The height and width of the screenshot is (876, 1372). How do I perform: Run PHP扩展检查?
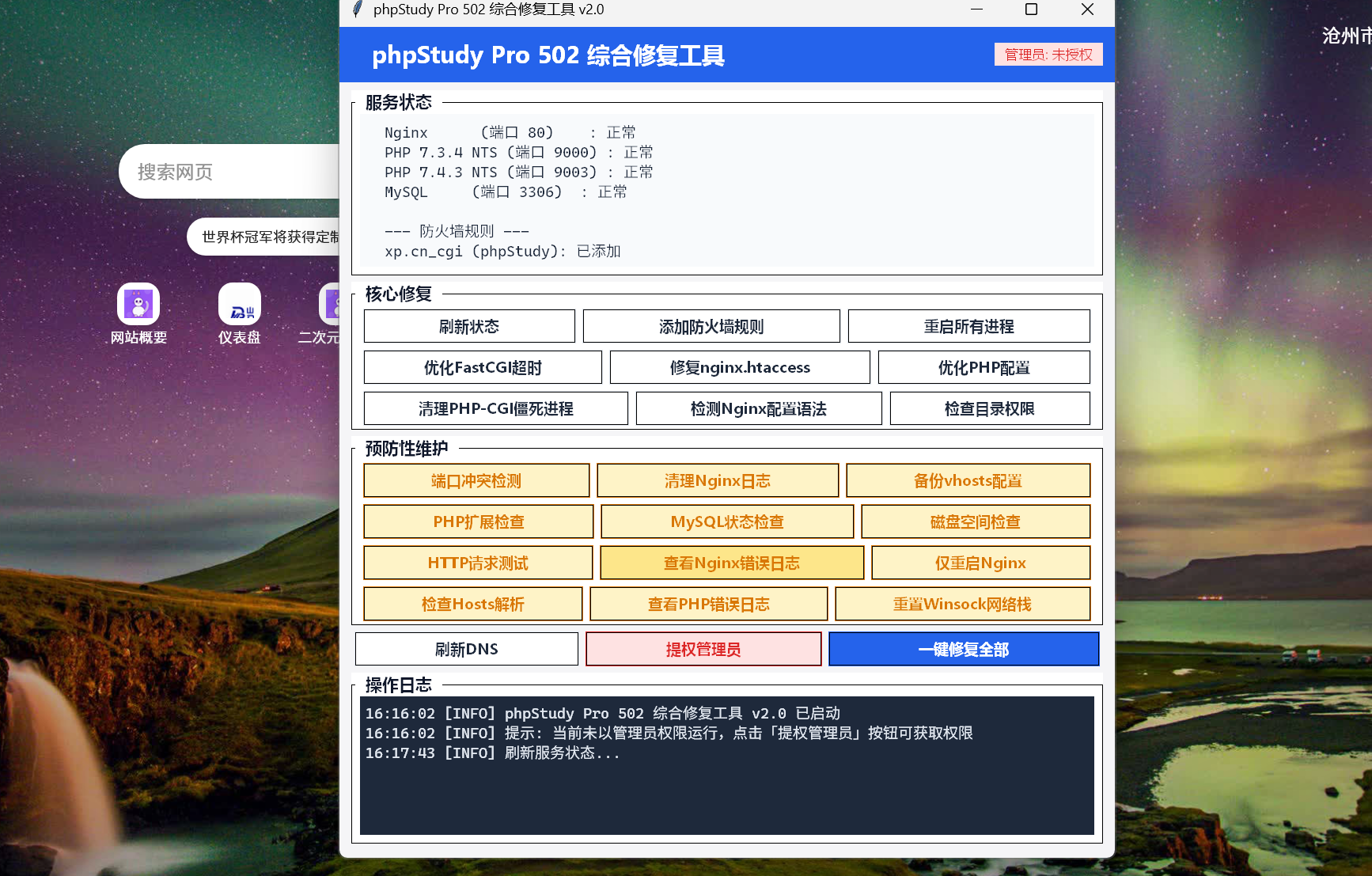pyautogui.click(x=479, y=521)
